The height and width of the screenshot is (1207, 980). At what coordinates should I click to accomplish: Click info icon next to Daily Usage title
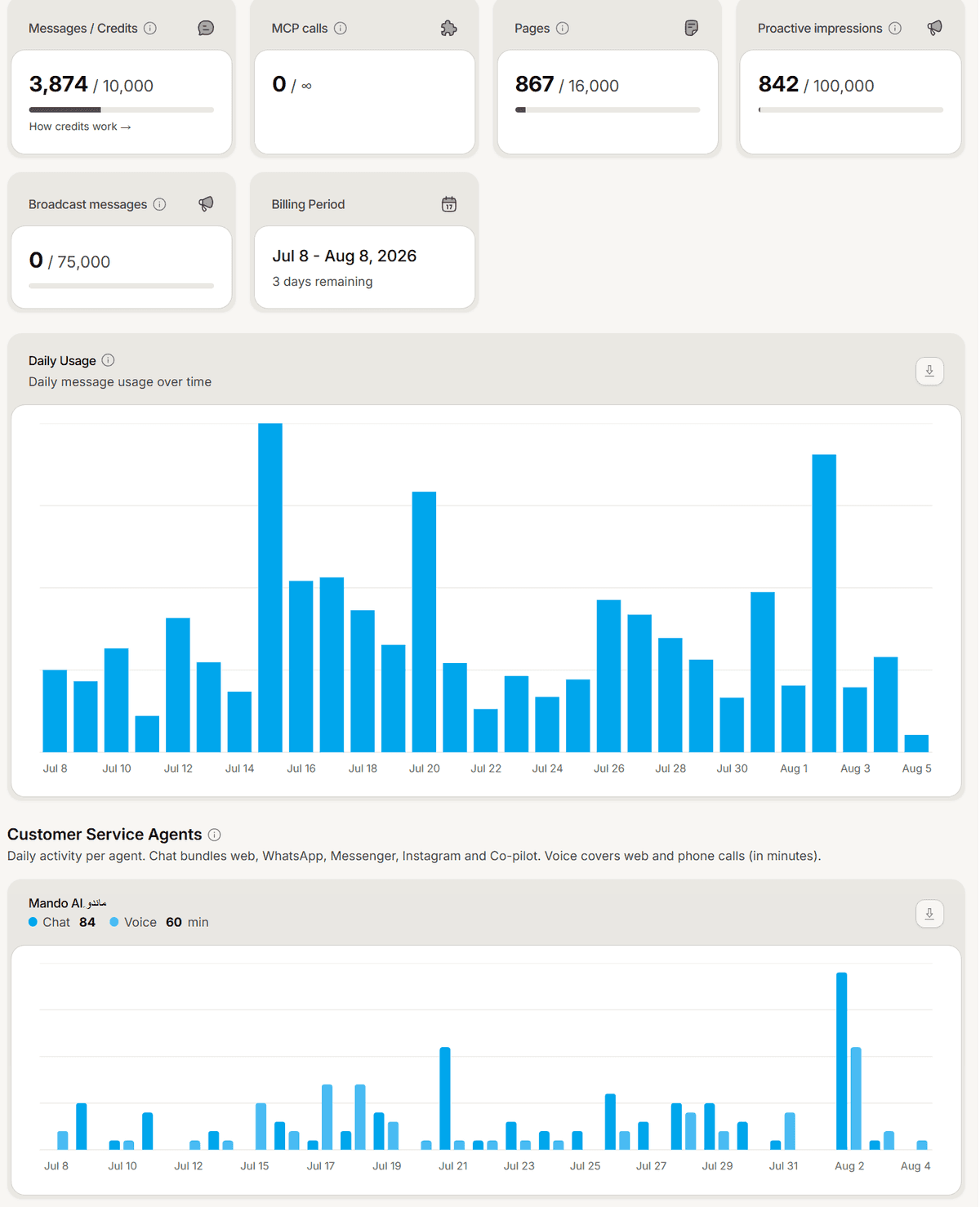[x=108, y=360]
